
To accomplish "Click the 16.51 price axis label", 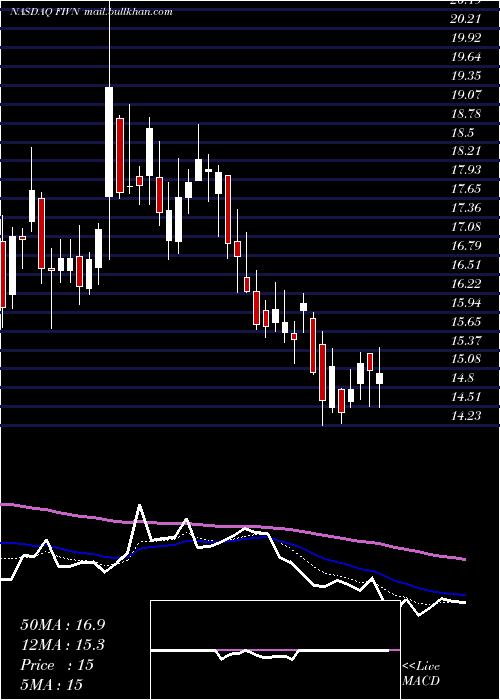I will click(466, 264).
